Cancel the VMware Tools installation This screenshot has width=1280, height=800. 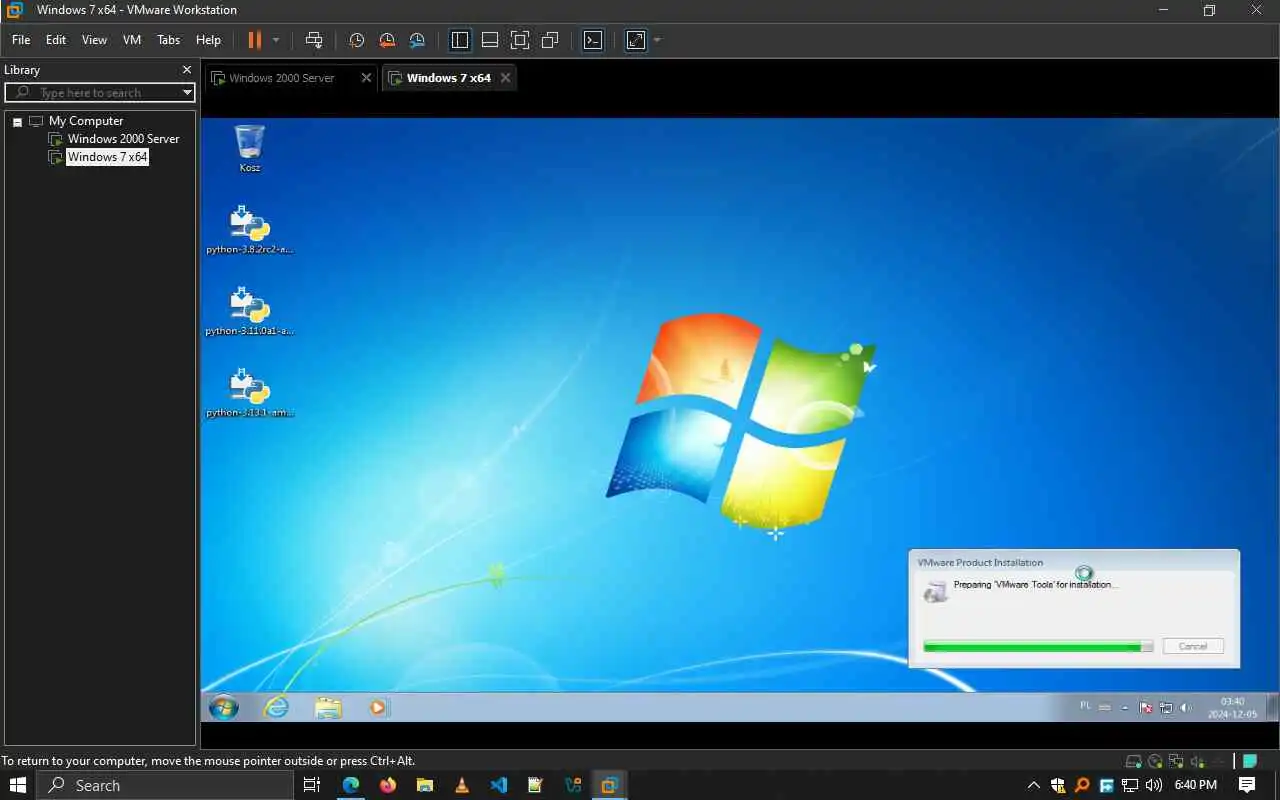pyautogui.click(x=1193, y=646)
